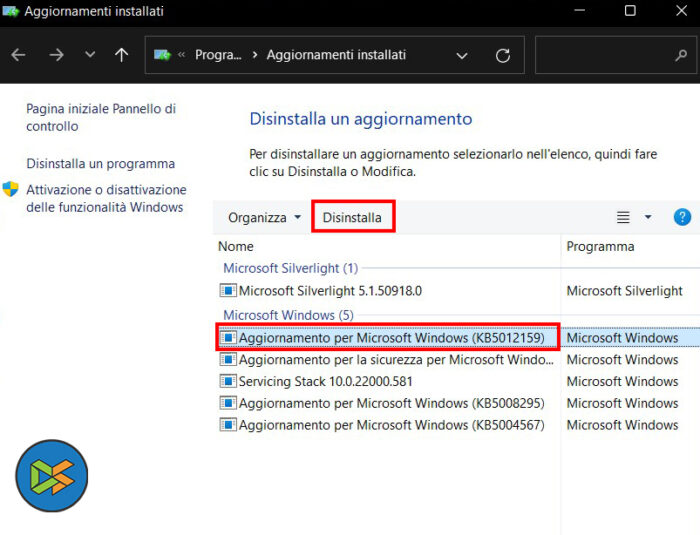This screenshot has height=535, width=700.
Task: Click the Disinstalla button
Action: pyautogui.click(x=353, y=217)
